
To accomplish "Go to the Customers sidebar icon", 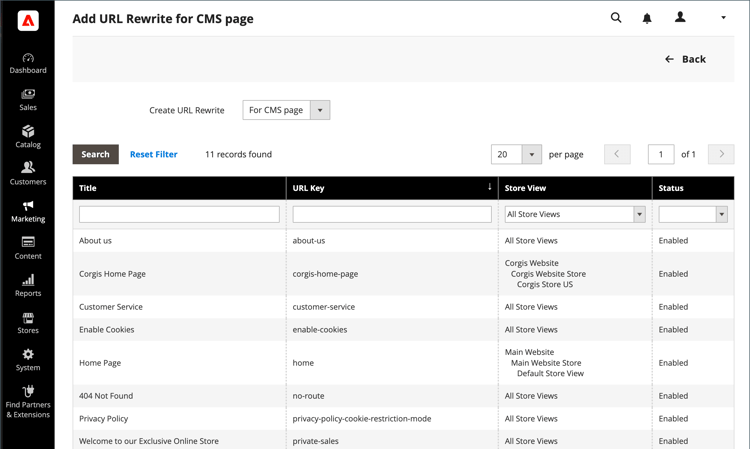I will (28, 167).
